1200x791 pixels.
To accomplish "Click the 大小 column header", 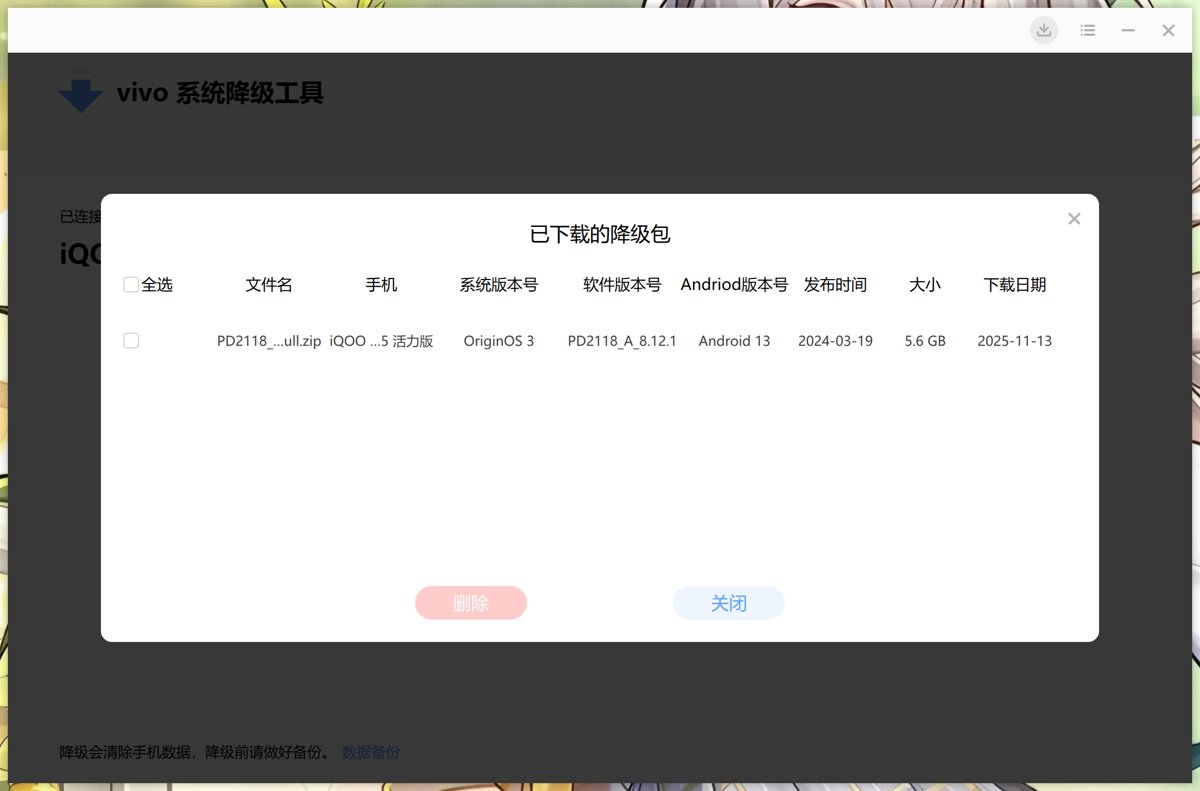I will (x=925, y=285).
